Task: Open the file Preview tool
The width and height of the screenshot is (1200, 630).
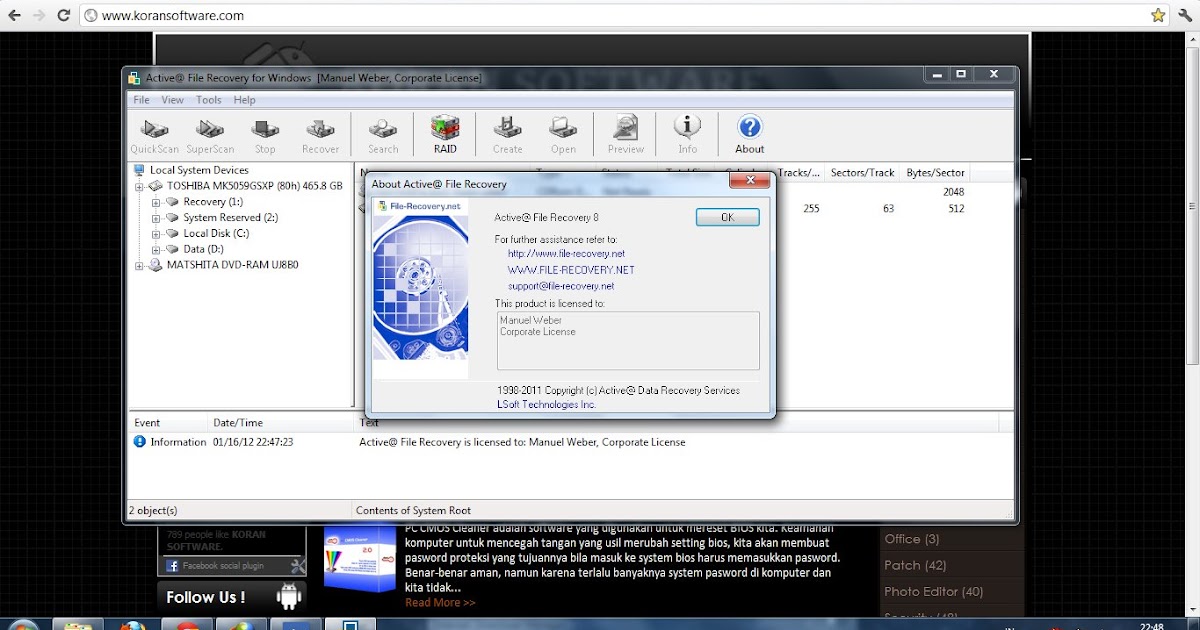Action: coord(626,136)
